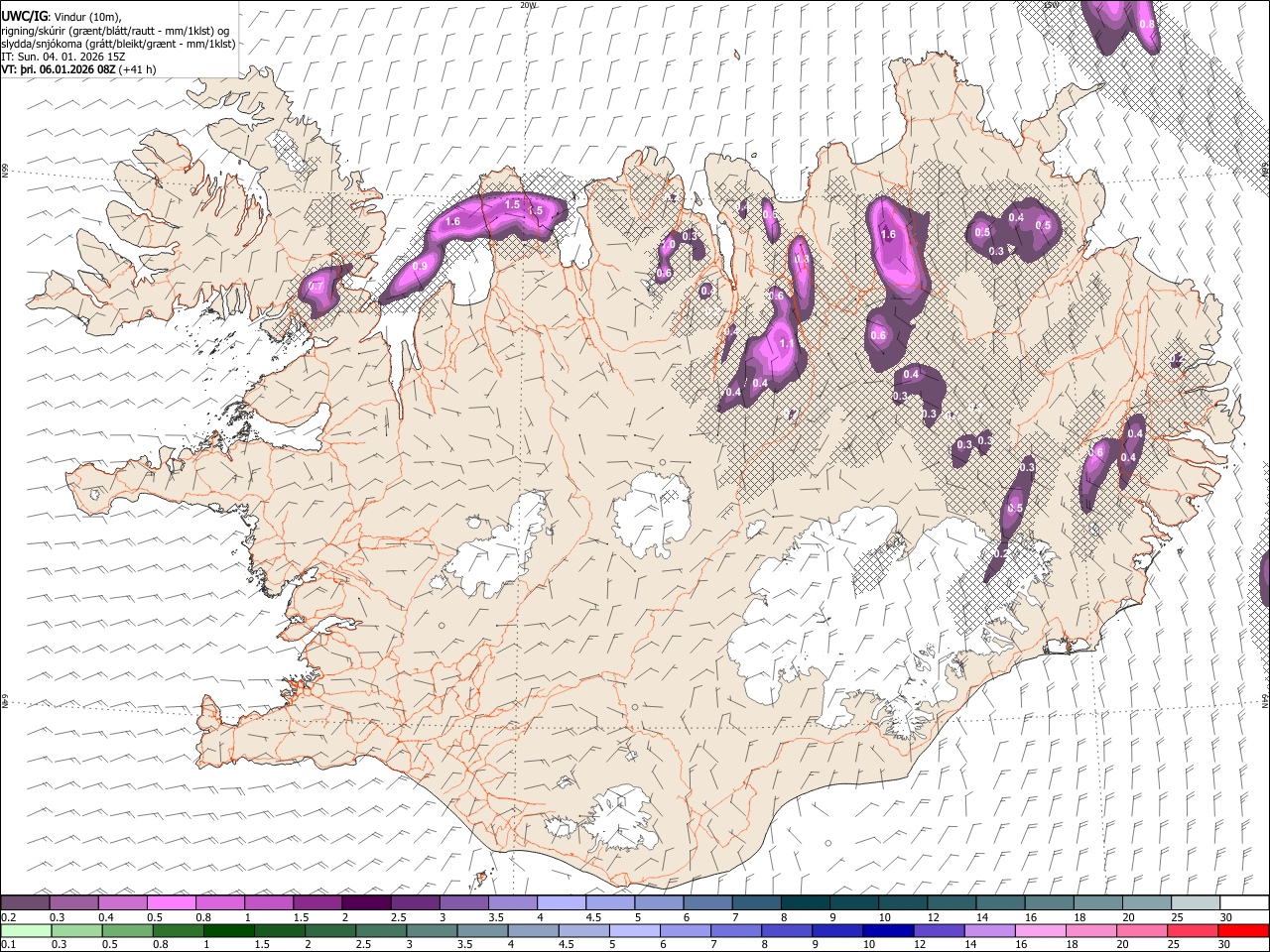Viewport: 1270px width, 952px height.
Task: Select the upper legend swatch labeled 3.5
Action: tap(513, 903)
